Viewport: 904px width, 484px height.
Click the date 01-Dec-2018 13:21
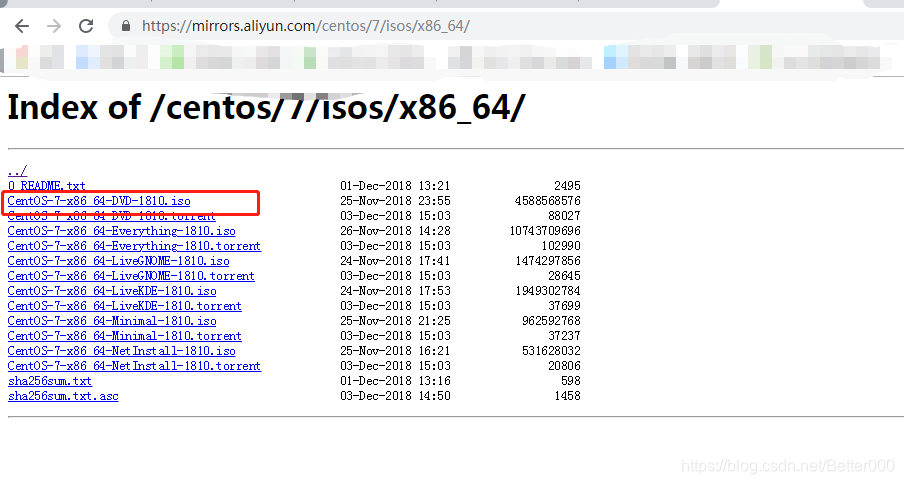pos(395,186)
